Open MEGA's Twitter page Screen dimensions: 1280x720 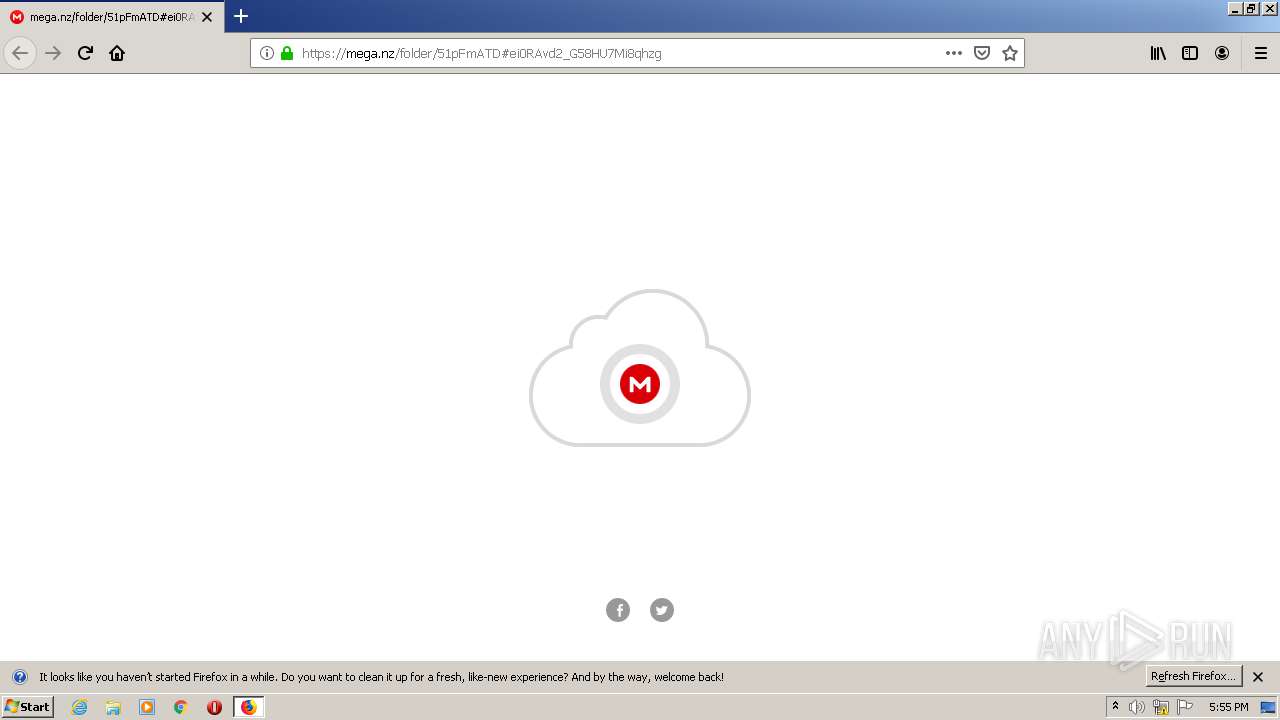pos(662,610)
